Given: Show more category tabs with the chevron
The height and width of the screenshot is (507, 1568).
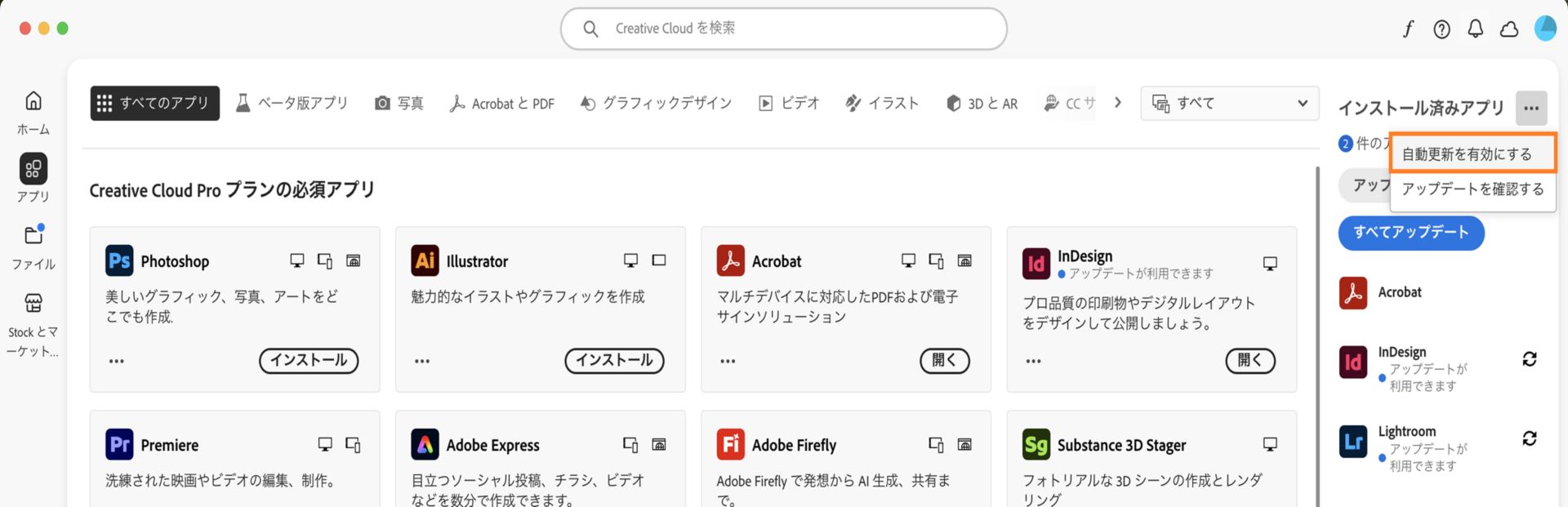Looking at the screenshot, I should (x=1118, y=103).
